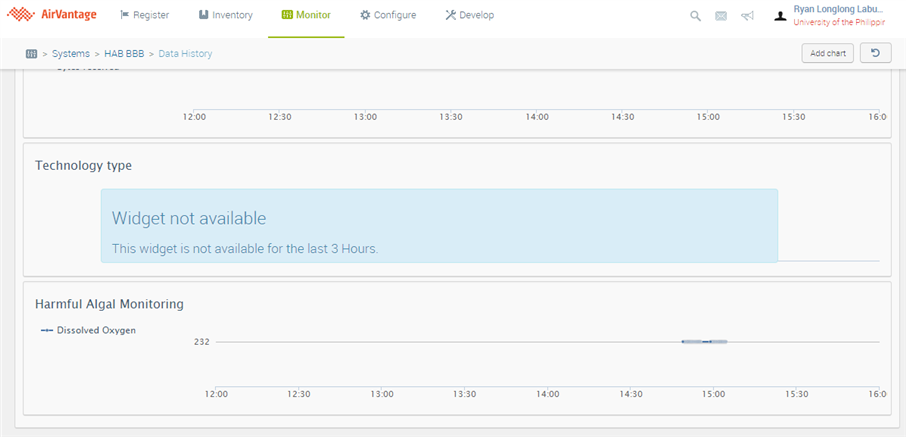Open the Develop menu
906x437 pixels.
(x=469, y=15)
